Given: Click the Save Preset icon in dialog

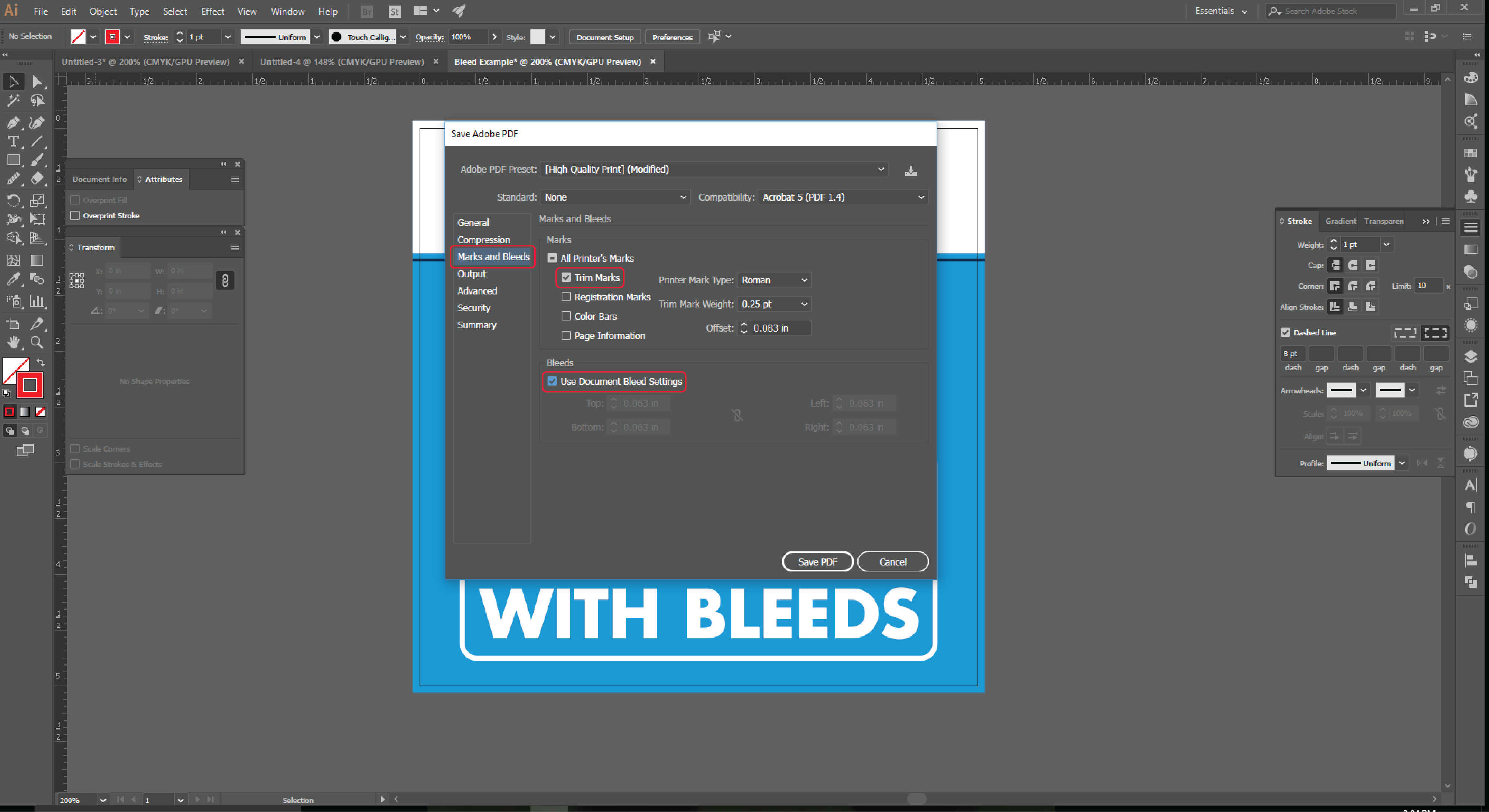Looking at the screenshot, I should click(x=911, y=171).
